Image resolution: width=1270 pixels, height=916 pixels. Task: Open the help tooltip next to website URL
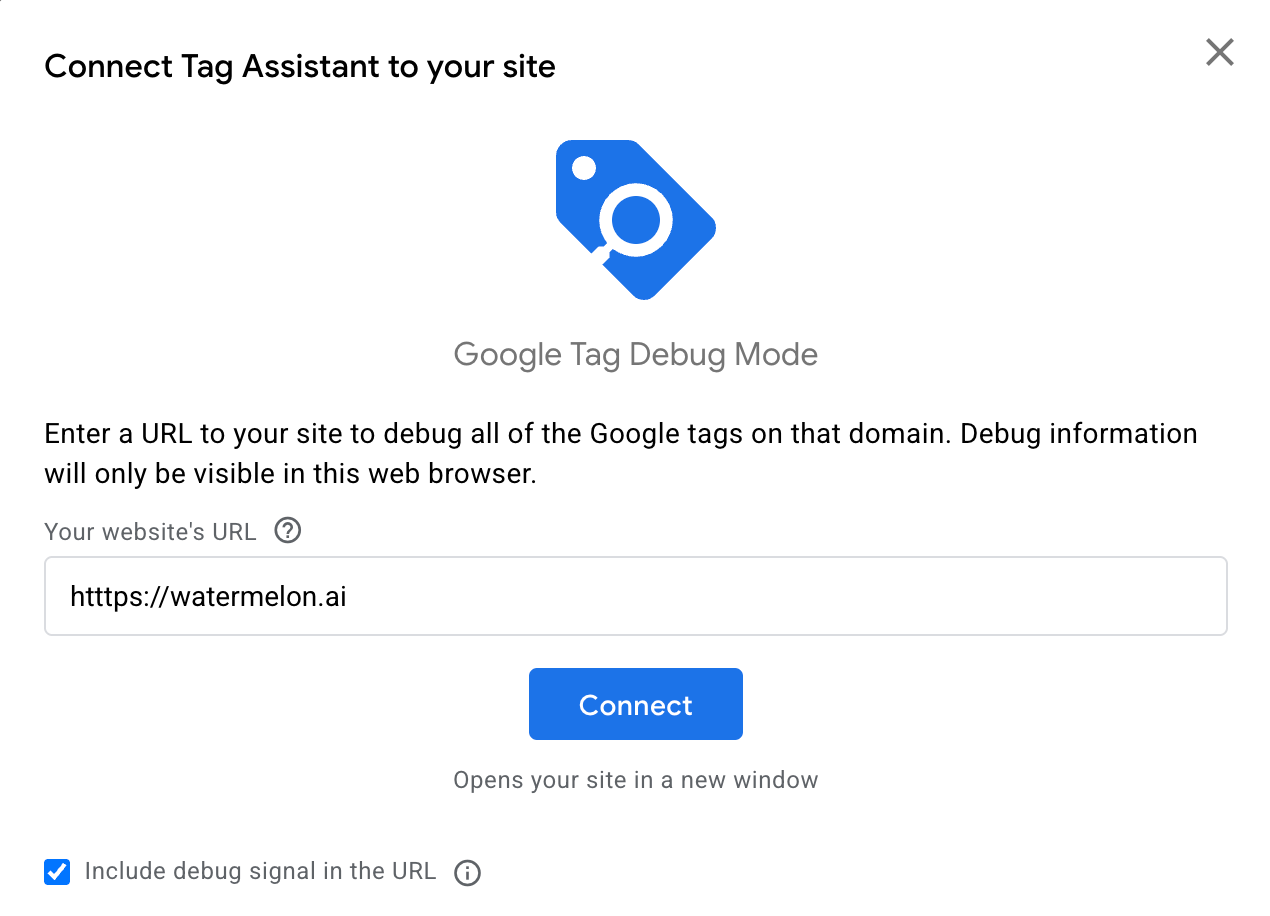point(287,531)
